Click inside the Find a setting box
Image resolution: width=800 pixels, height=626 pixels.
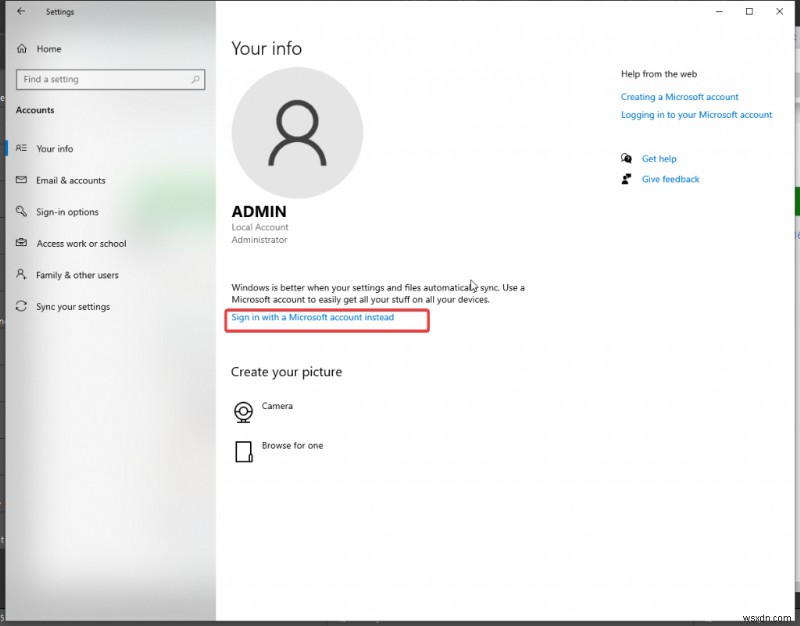click(100, 79)
